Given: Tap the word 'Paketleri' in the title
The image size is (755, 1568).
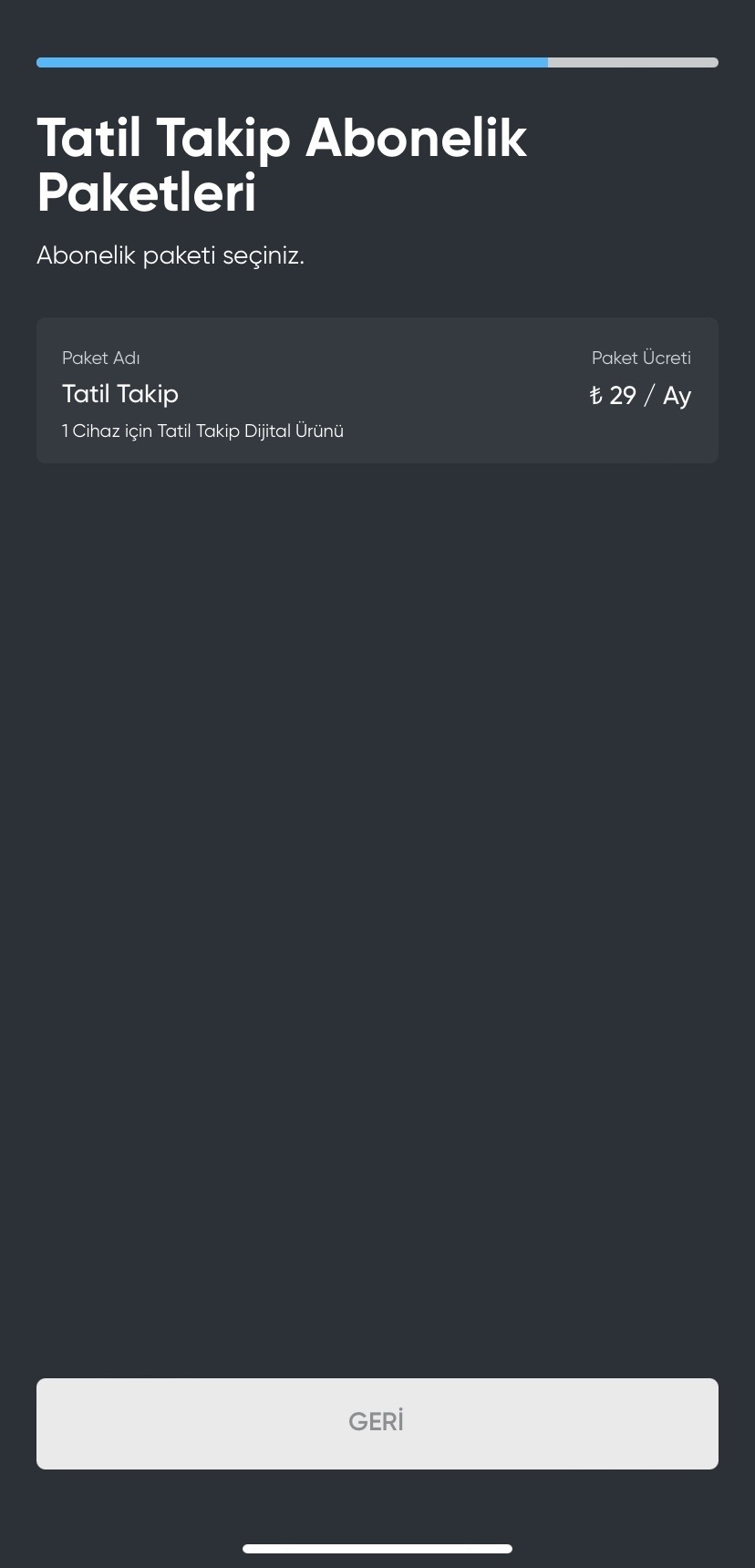Looking at the screenshot, I should (x=147, y=192).
